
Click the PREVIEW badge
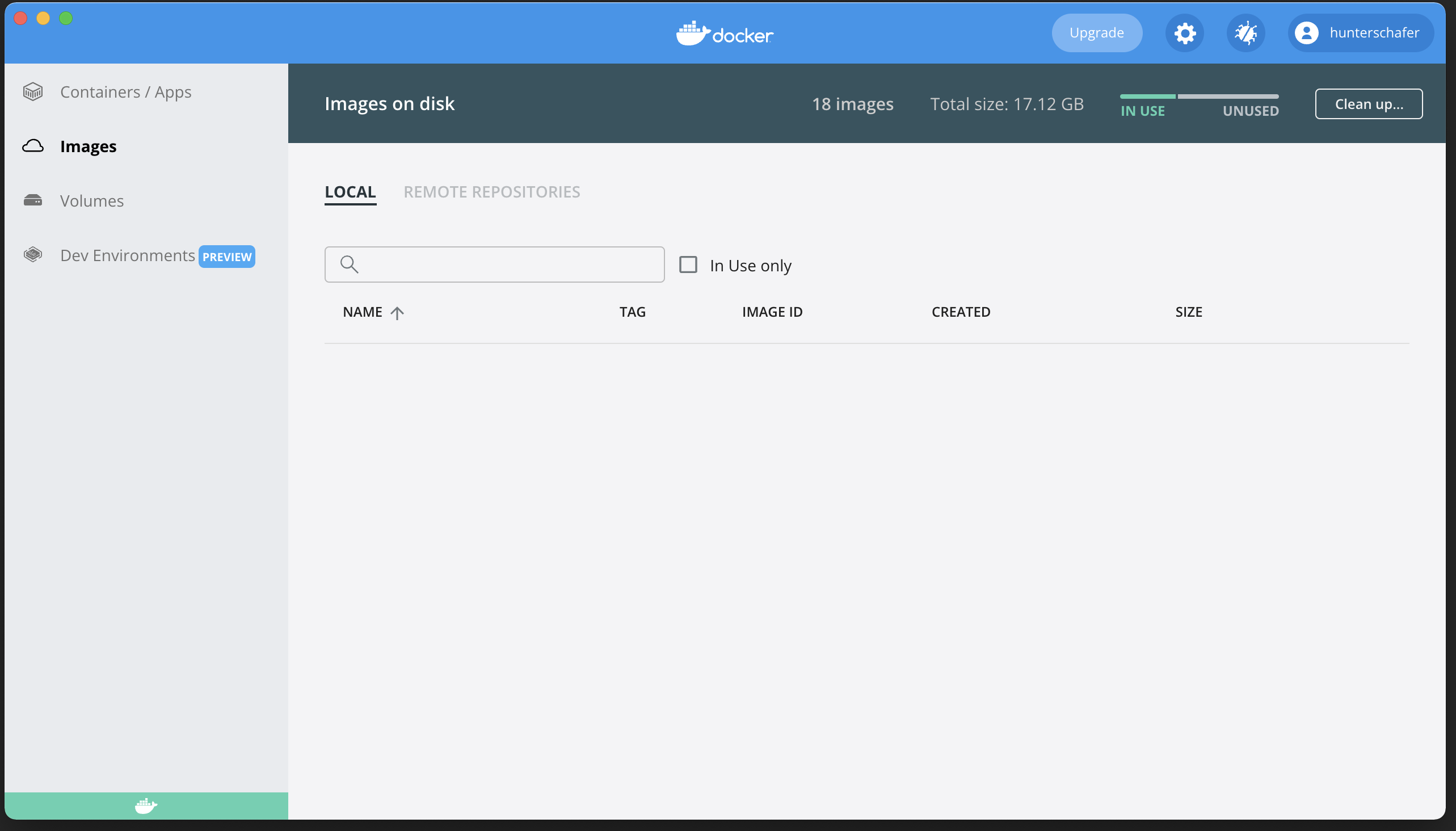[x=227, y=257]
